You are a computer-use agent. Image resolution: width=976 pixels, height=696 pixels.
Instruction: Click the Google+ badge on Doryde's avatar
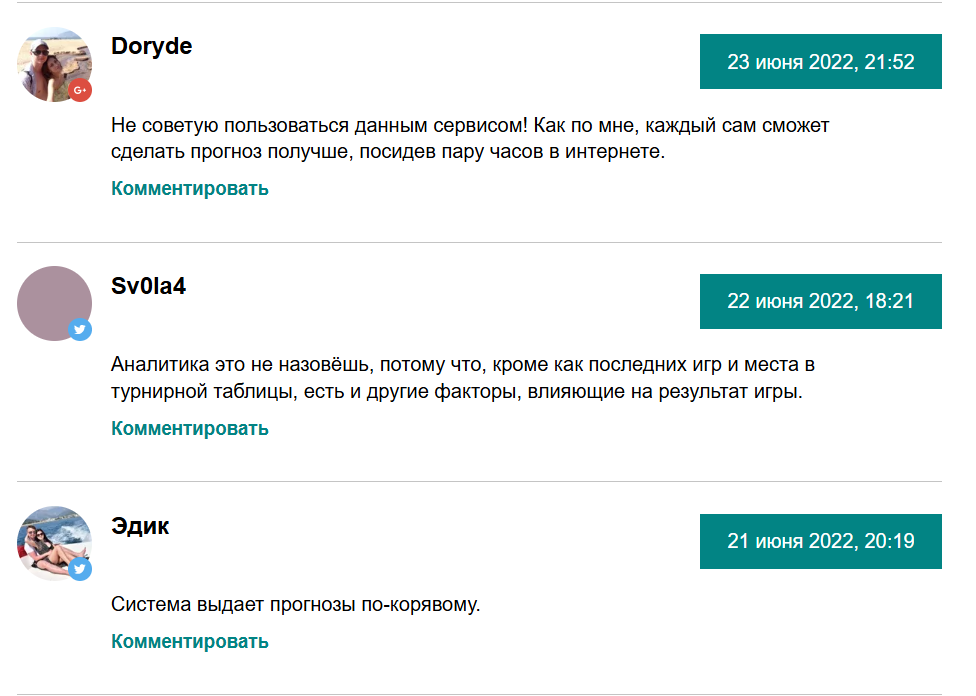click(x=80, y=90)
